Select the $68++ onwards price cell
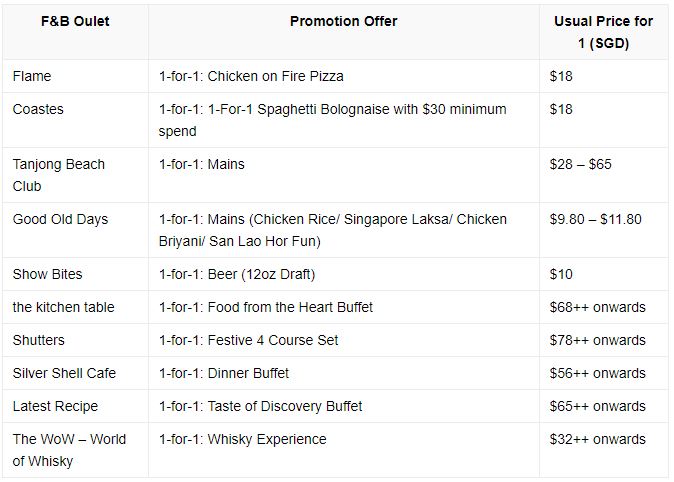This screenshot has width=674, height=482. tap(597, 307)
